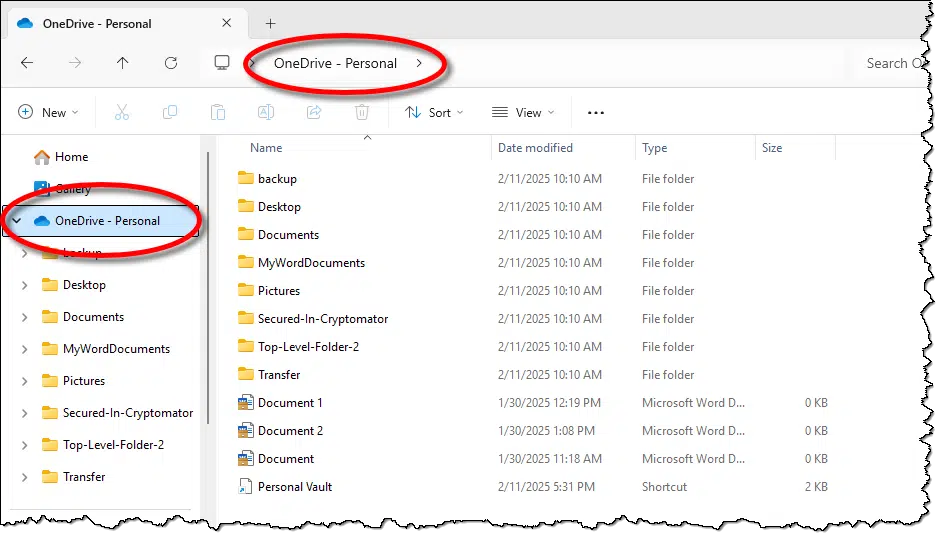
Task: Go up one folder level
Action: pos(122,63)
